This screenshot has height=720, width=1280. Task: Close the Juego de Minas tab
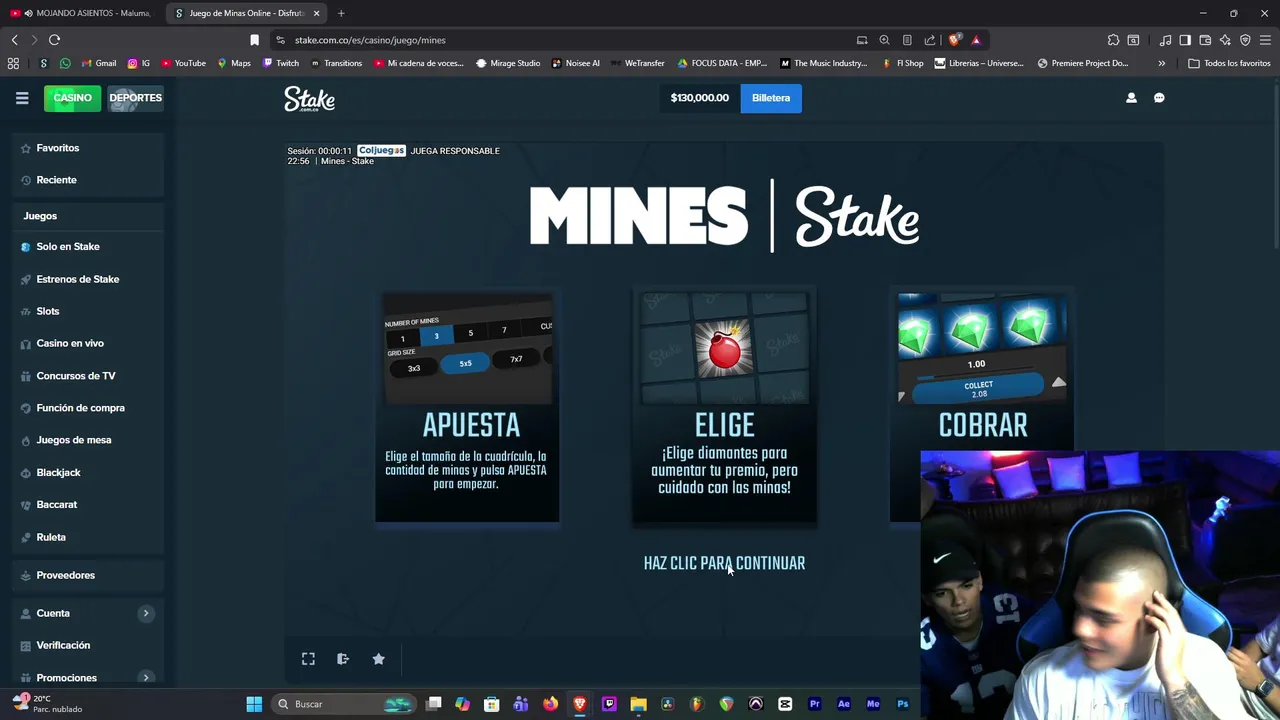click(x=317, y=13)
